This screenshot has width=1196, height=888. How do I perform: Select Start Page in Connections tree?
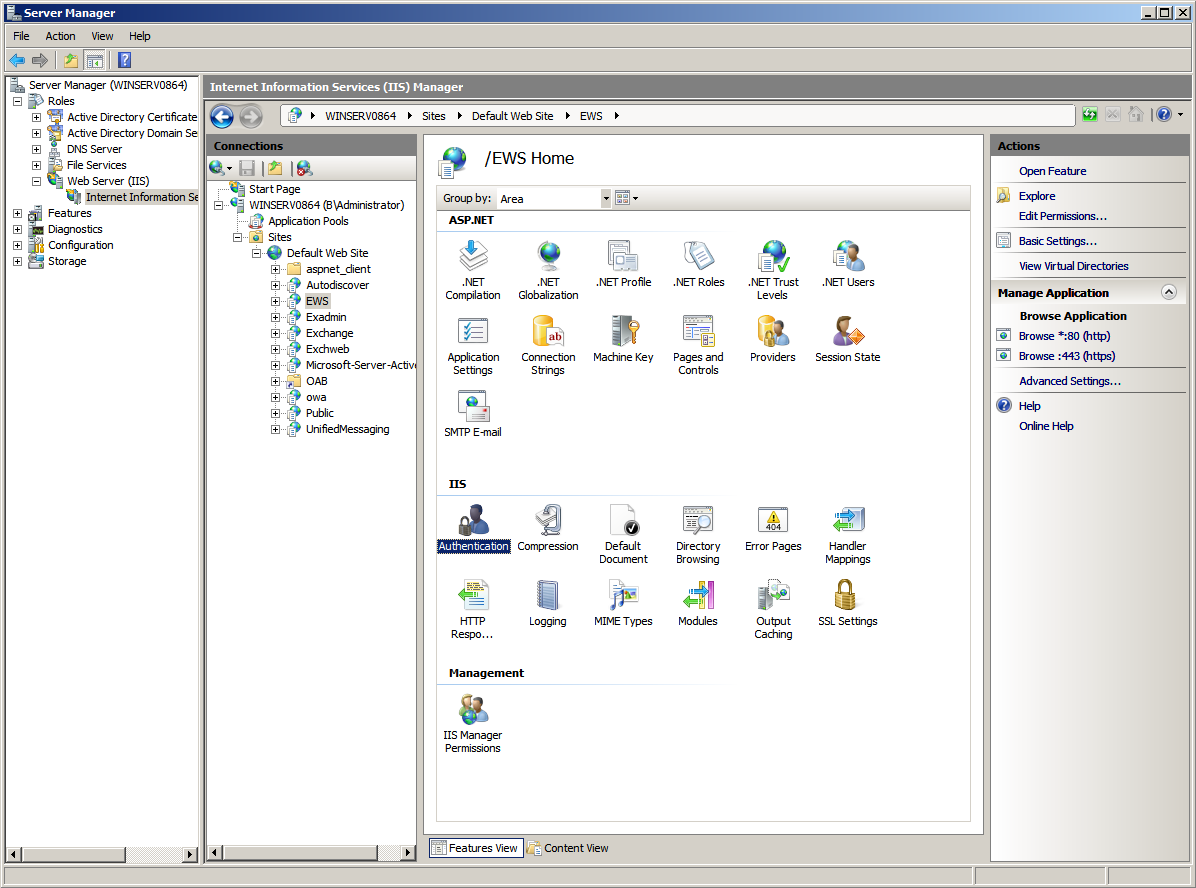pos(275,188)
